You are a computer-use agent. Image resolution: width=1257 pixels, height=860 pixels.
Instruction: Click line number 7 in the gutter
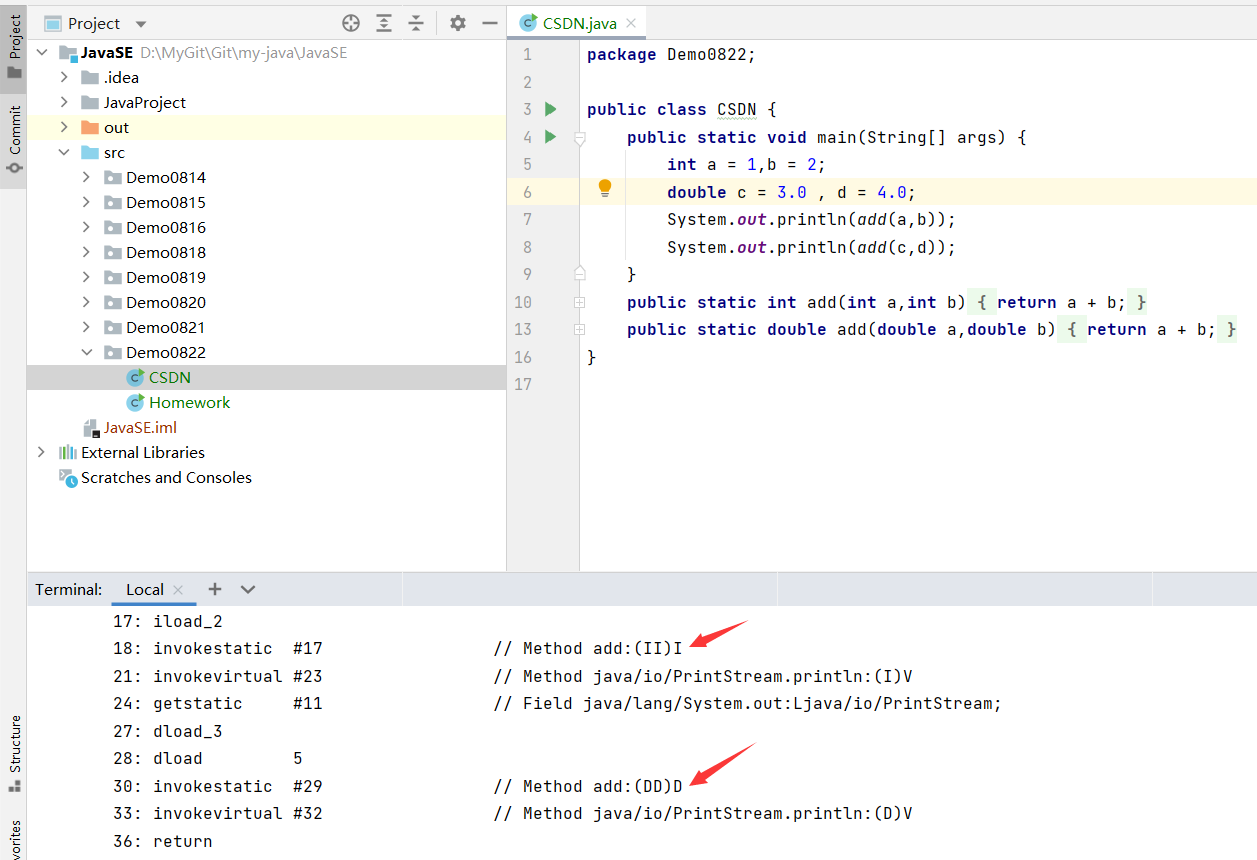527,219
